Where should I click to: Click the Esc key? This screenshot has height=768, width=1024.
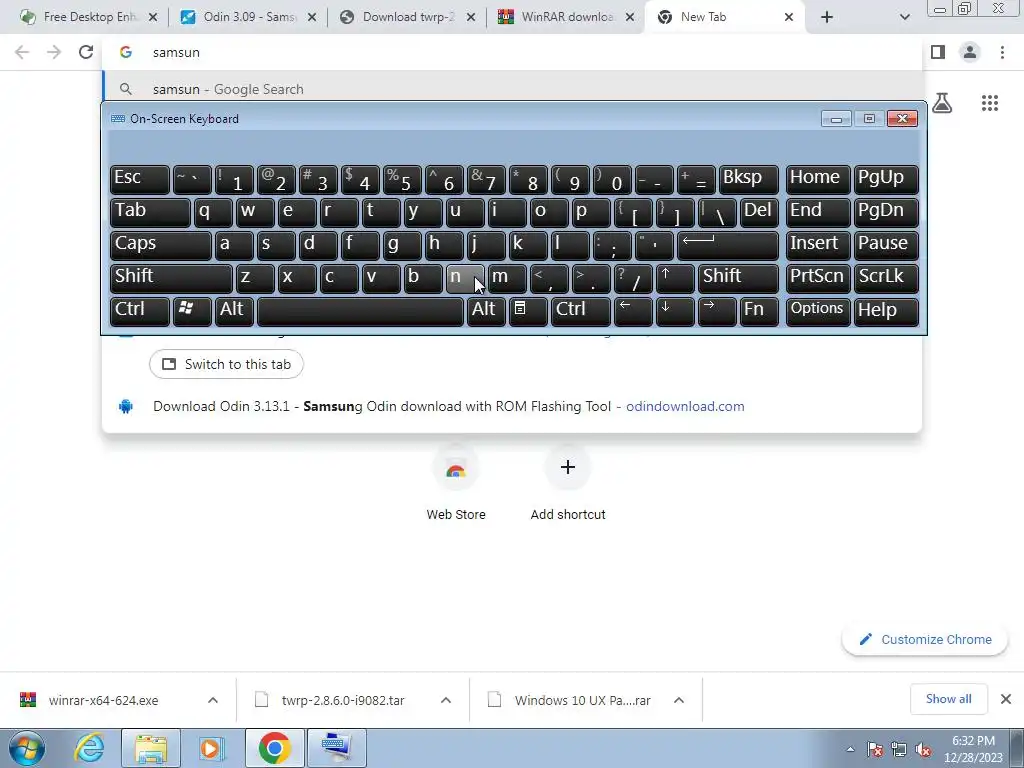[140, 178]
